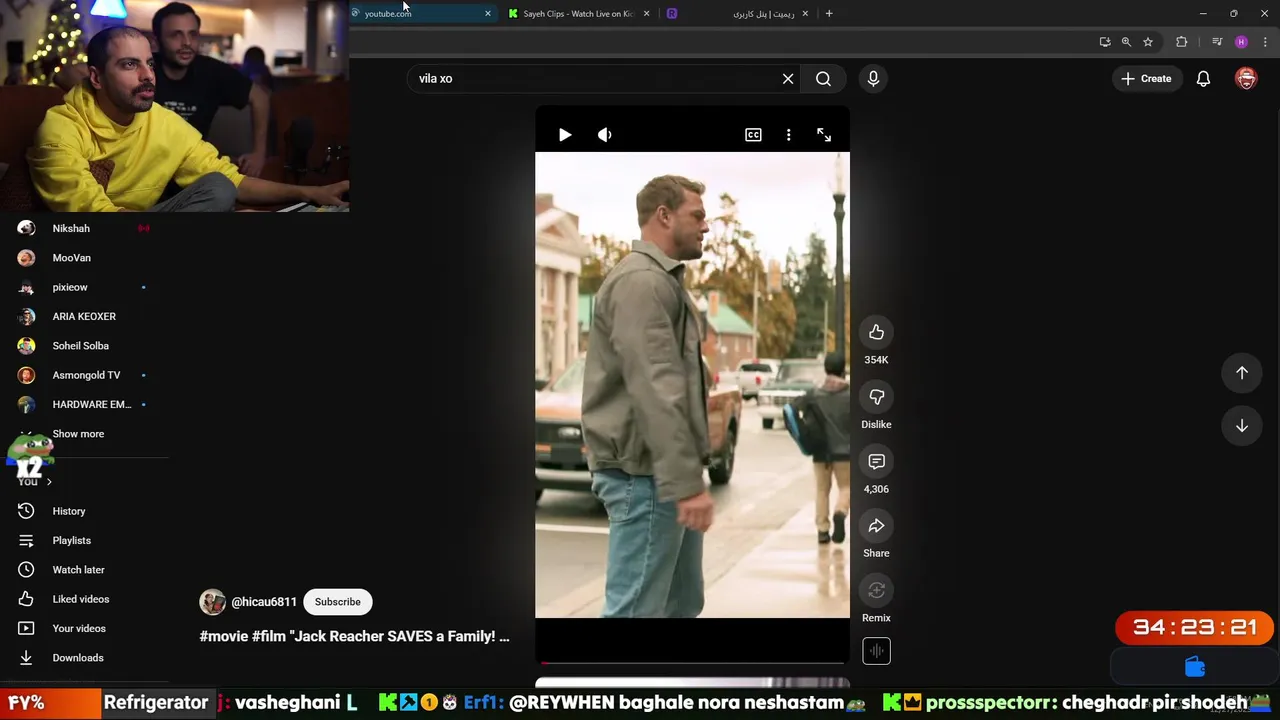Open the pixieow subscription
The image size is (1280, 720).
85,287
